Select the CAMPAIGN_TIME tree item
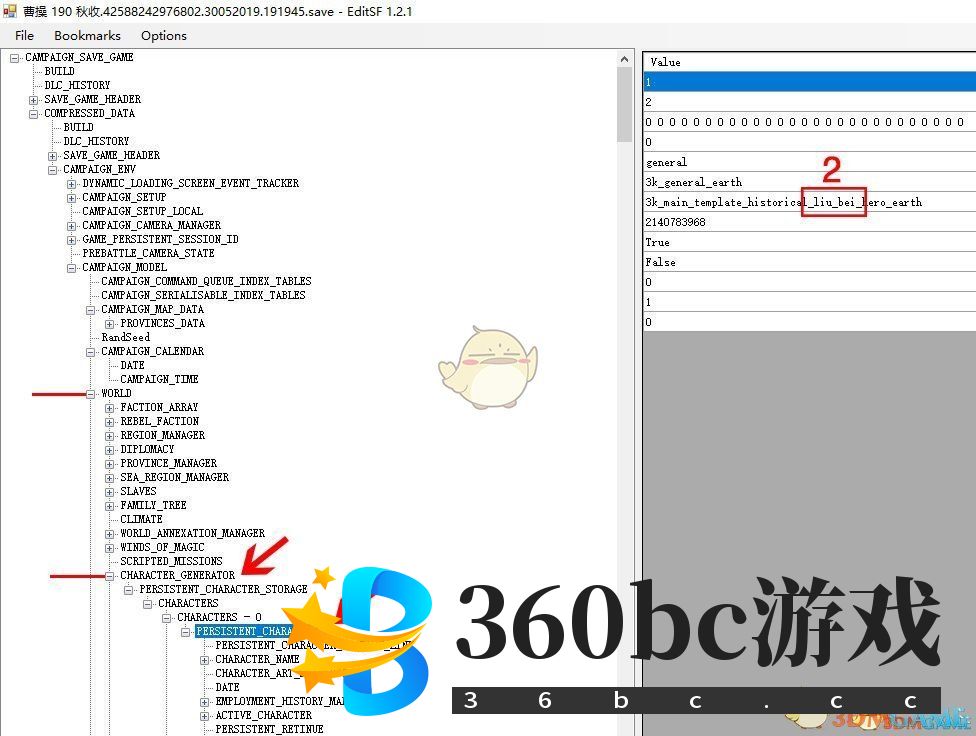This screenshot has width=976, height=736. point(159,379)
